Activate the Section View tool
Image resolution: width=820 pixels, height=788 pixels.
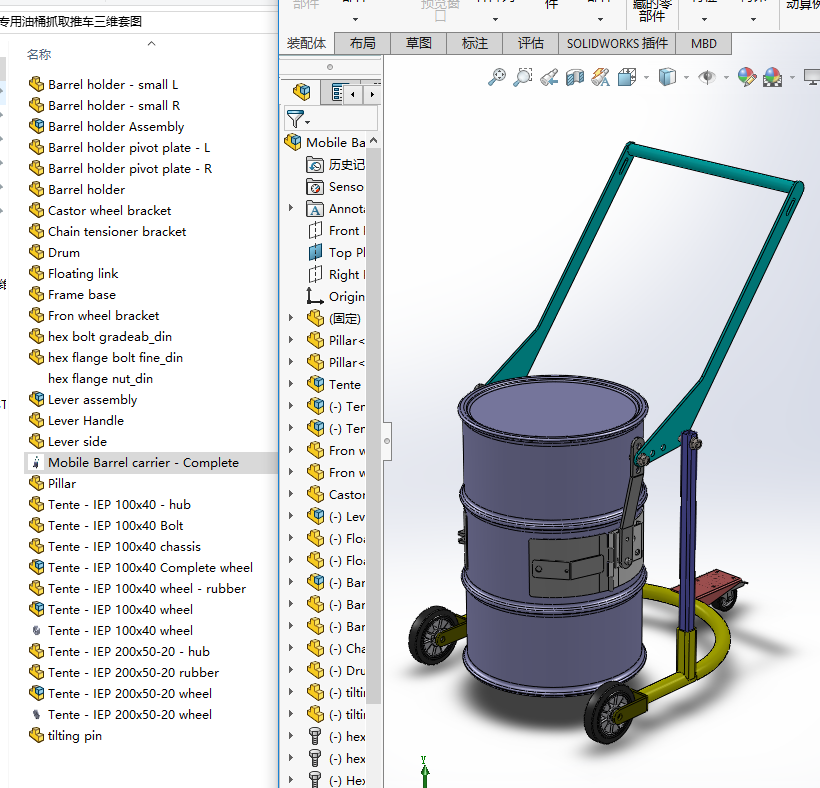coord(575,77)
